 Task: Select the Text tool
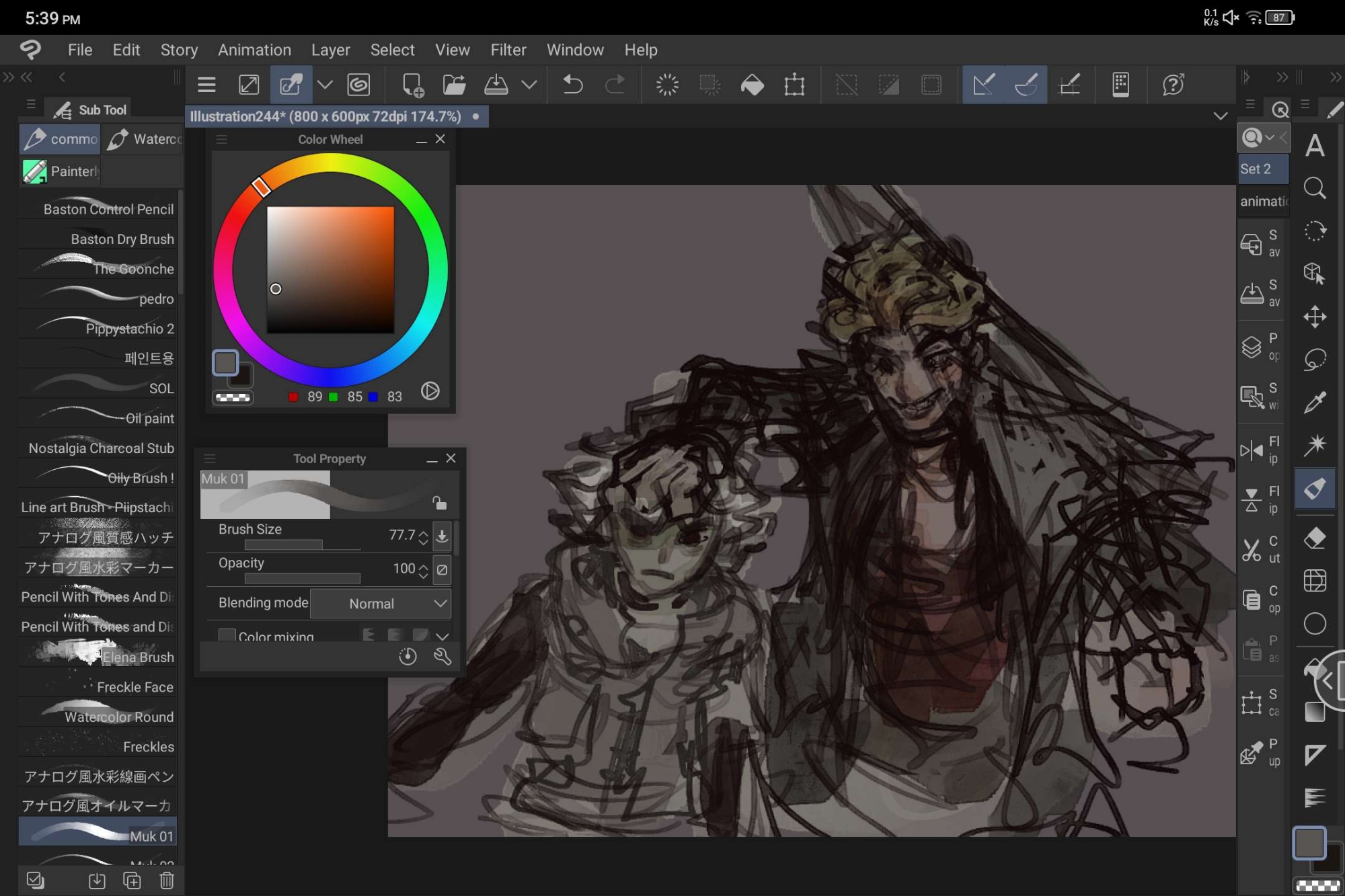[x=1315, y=146]
